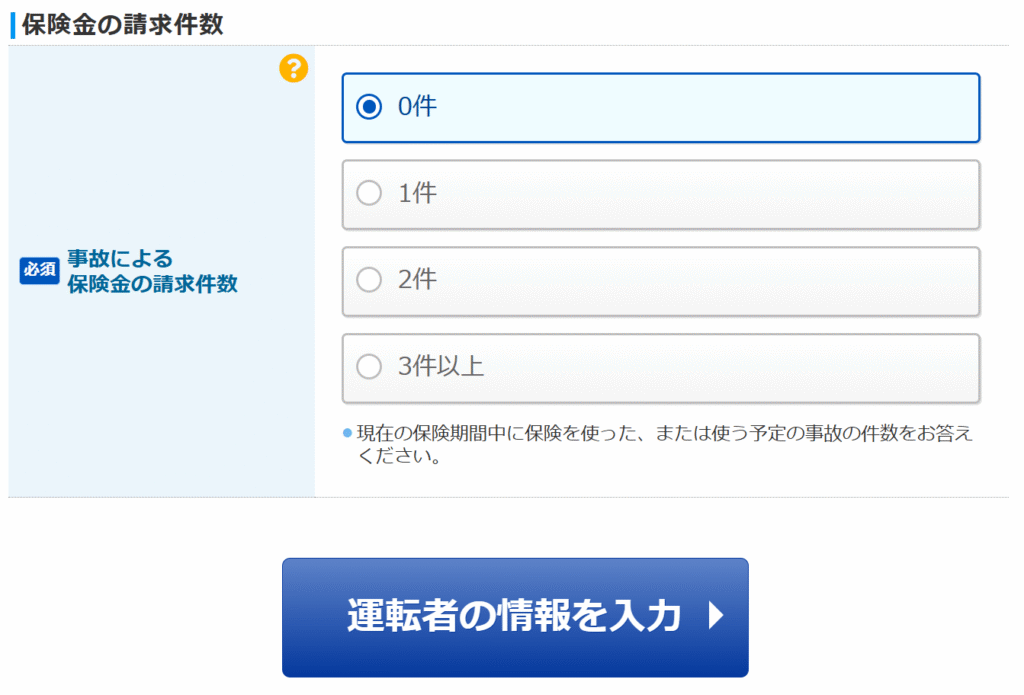Select the 1件 radio button circle

(369, 193)
